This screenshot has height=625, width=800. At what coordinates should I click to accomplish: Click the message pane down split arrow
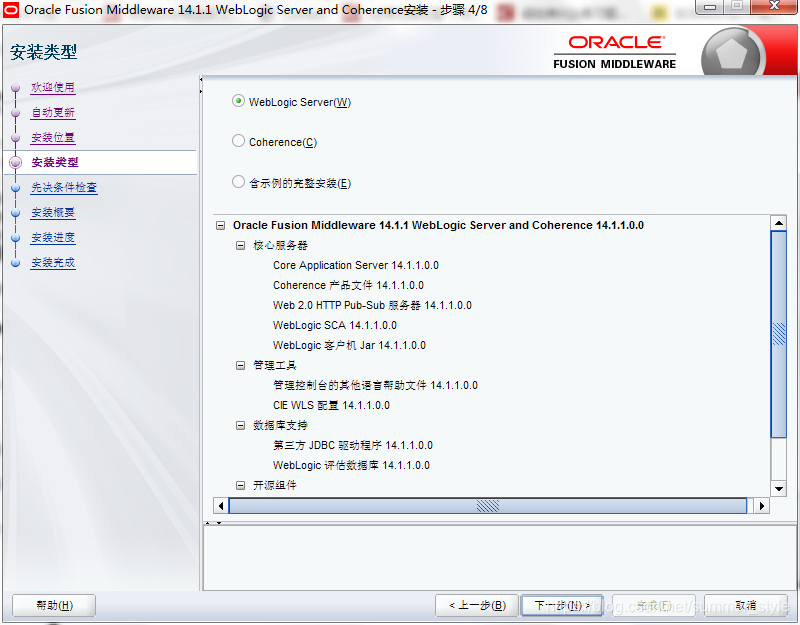coord(219,523)
